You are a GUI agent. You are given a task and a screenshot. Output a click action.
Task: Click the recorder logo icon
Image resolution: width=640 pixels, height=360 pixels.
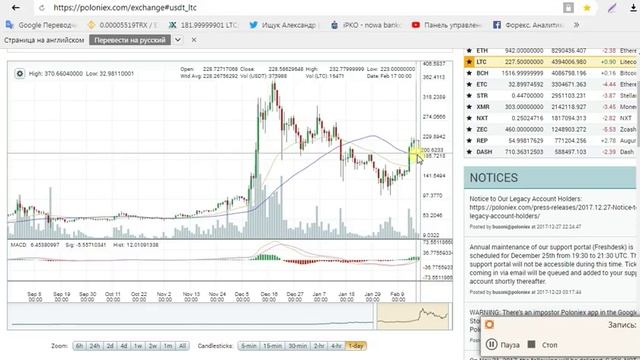(489, 325)
